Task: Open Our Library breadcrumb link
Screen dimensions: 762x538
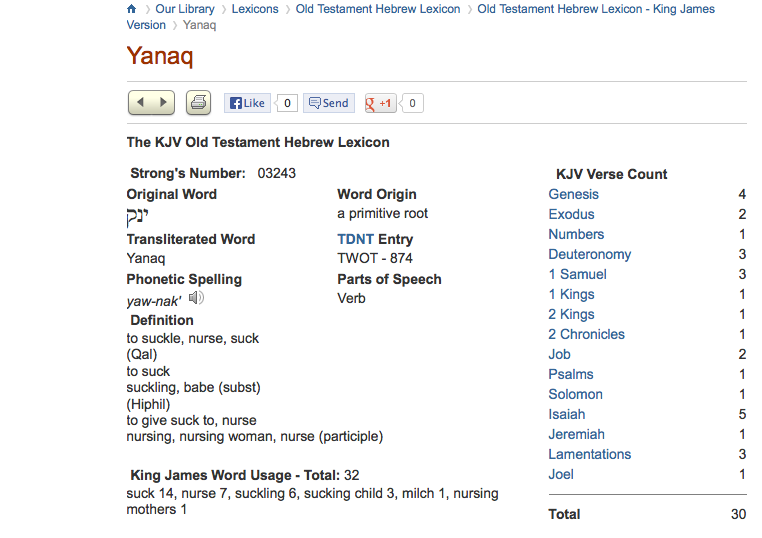Action: (x=184, y=9)
